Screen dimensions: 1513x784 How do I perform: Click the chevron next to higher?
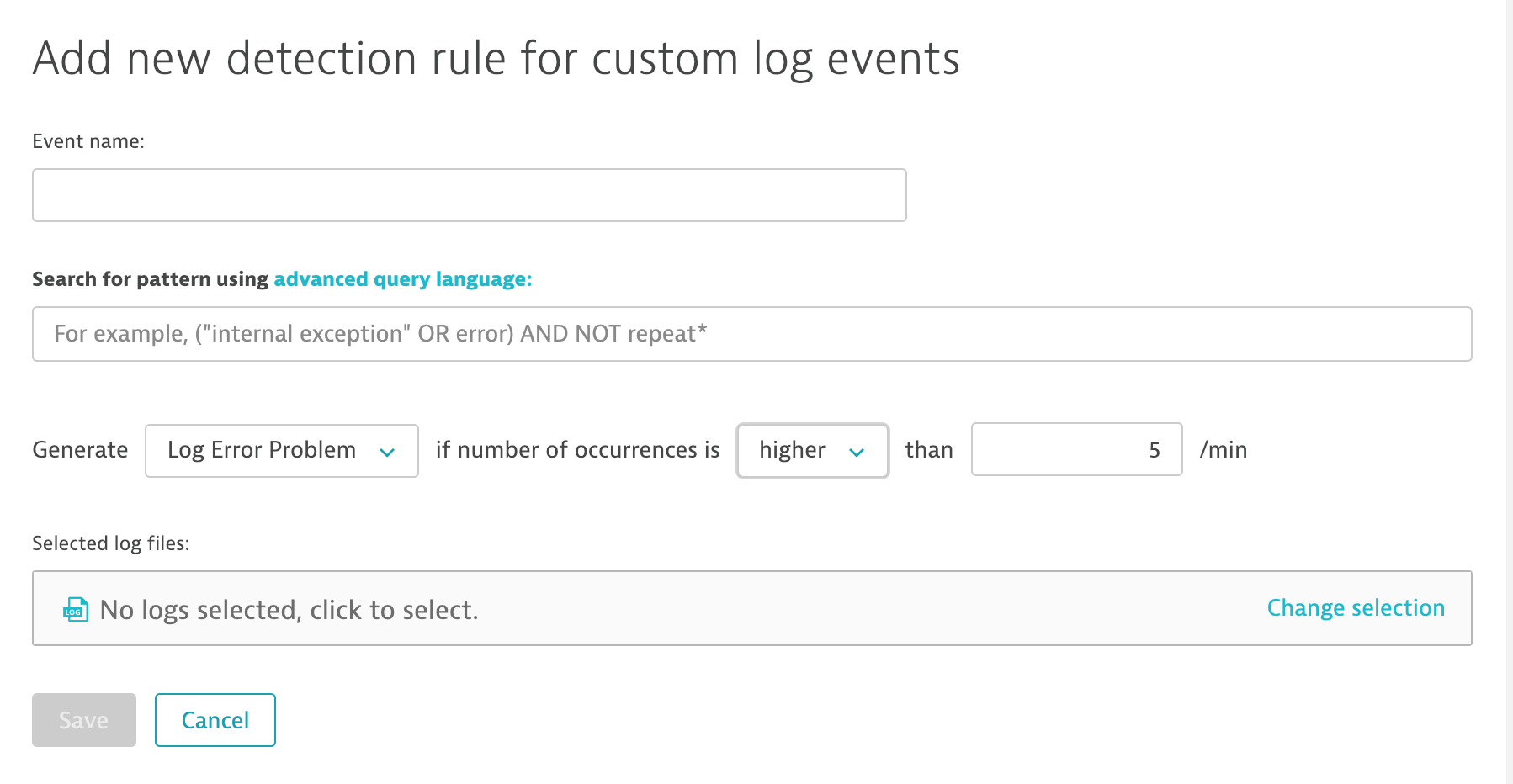[857, 452]
